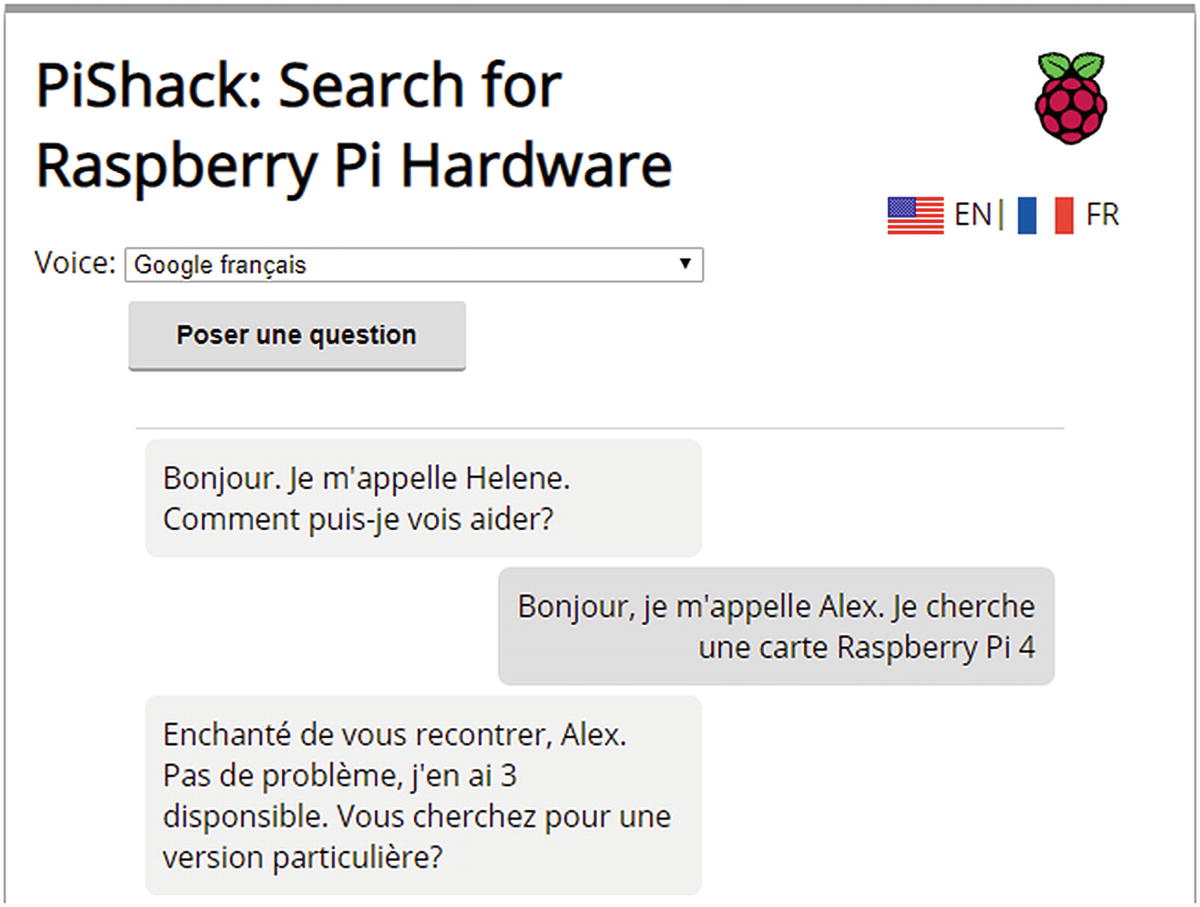Click the "Comment puis-je vois aider?" text
Viewport: 1200px width, 907px height.
pyautogui.click(x=358, y=520)
